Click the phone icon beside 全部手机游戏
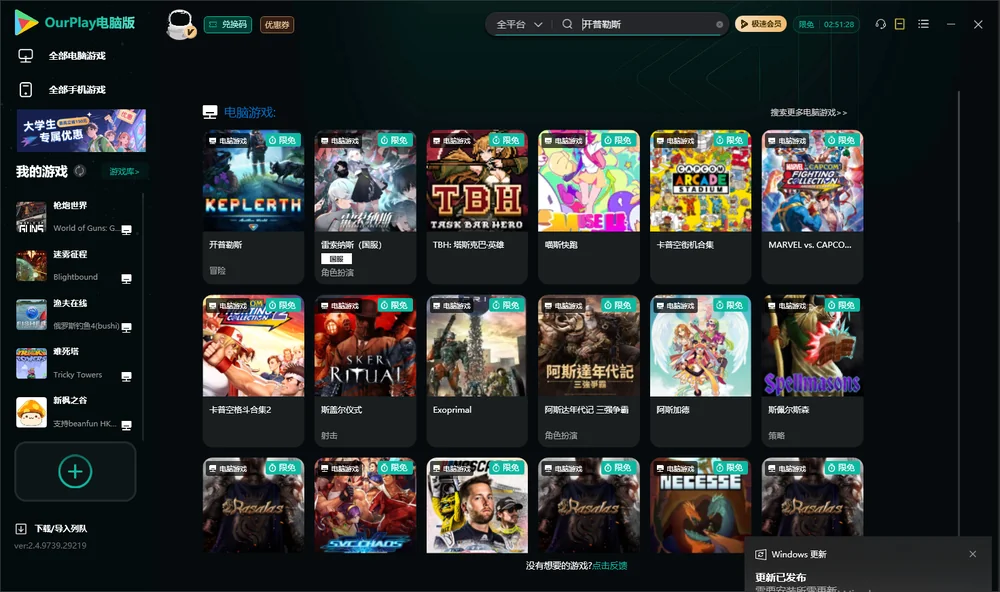Image resolution: width=1000 pixels, height=592 pixels. click(x=26, y=89)
